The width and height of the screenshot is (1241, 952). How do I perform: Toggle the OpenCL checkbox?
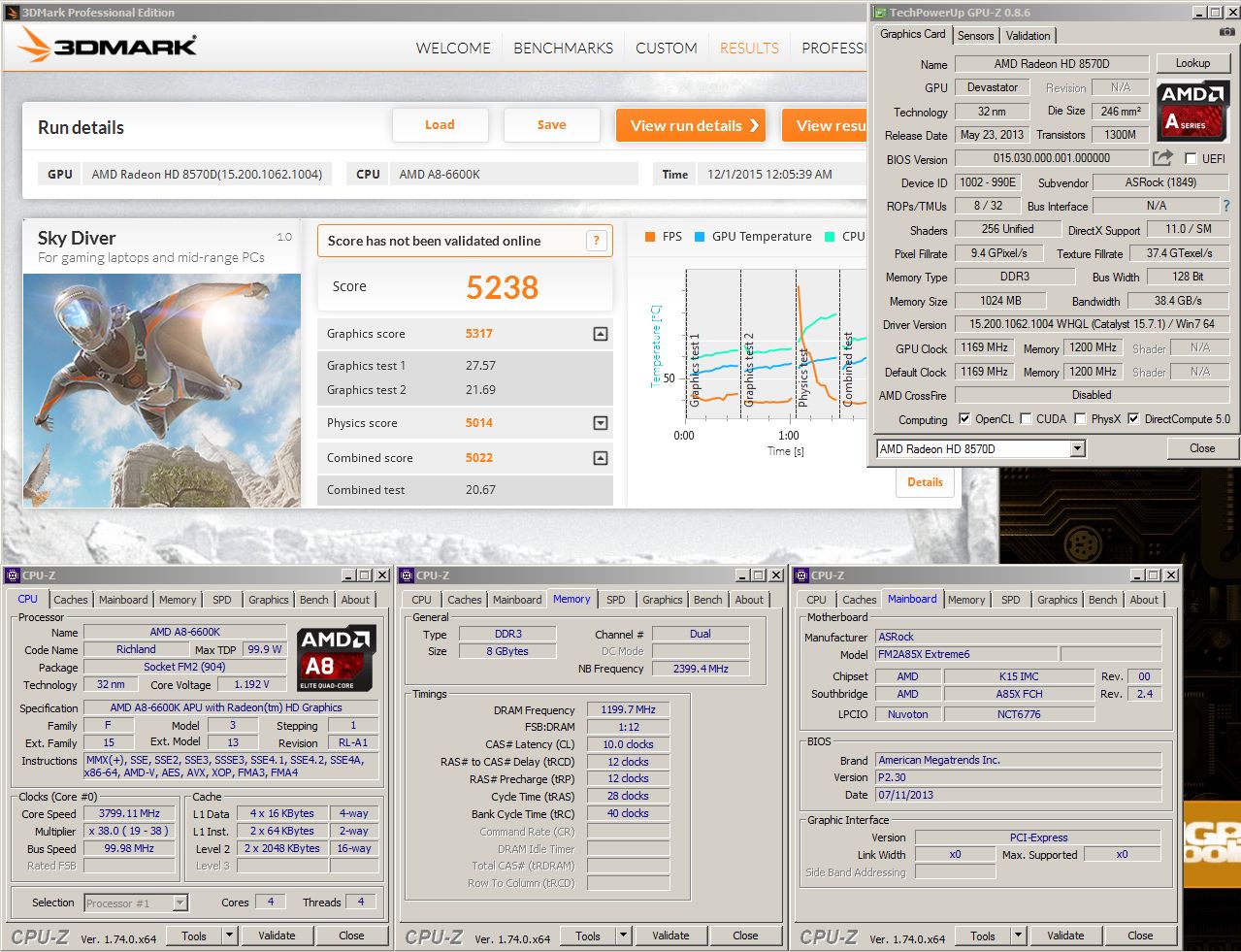(963, 419)
